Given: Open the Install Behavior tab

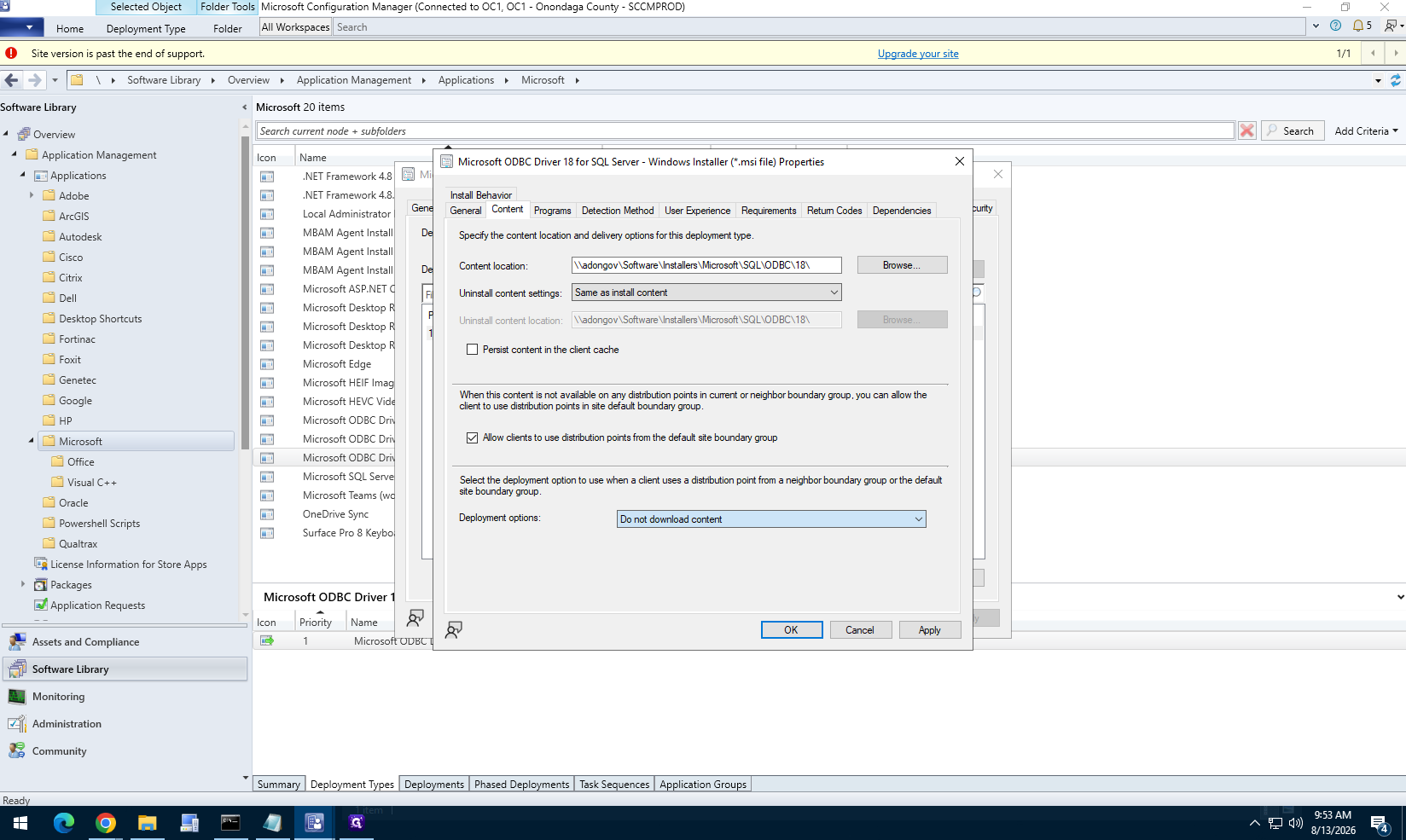Looking at the screenshot, I should [x=481, y=195].
